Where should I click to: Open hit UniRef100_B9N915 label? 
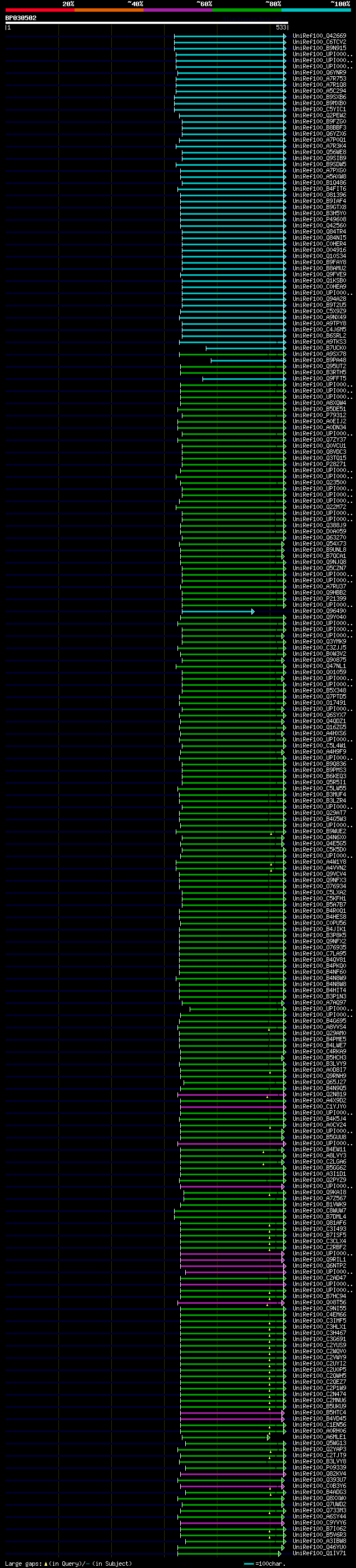pyautogui.click(x=319, y=48)
